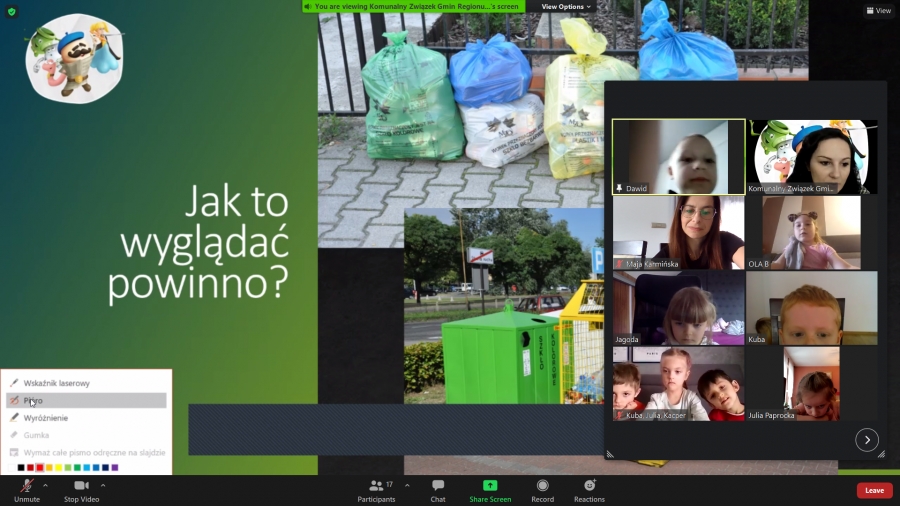Leave the meeting

(874, 491)
